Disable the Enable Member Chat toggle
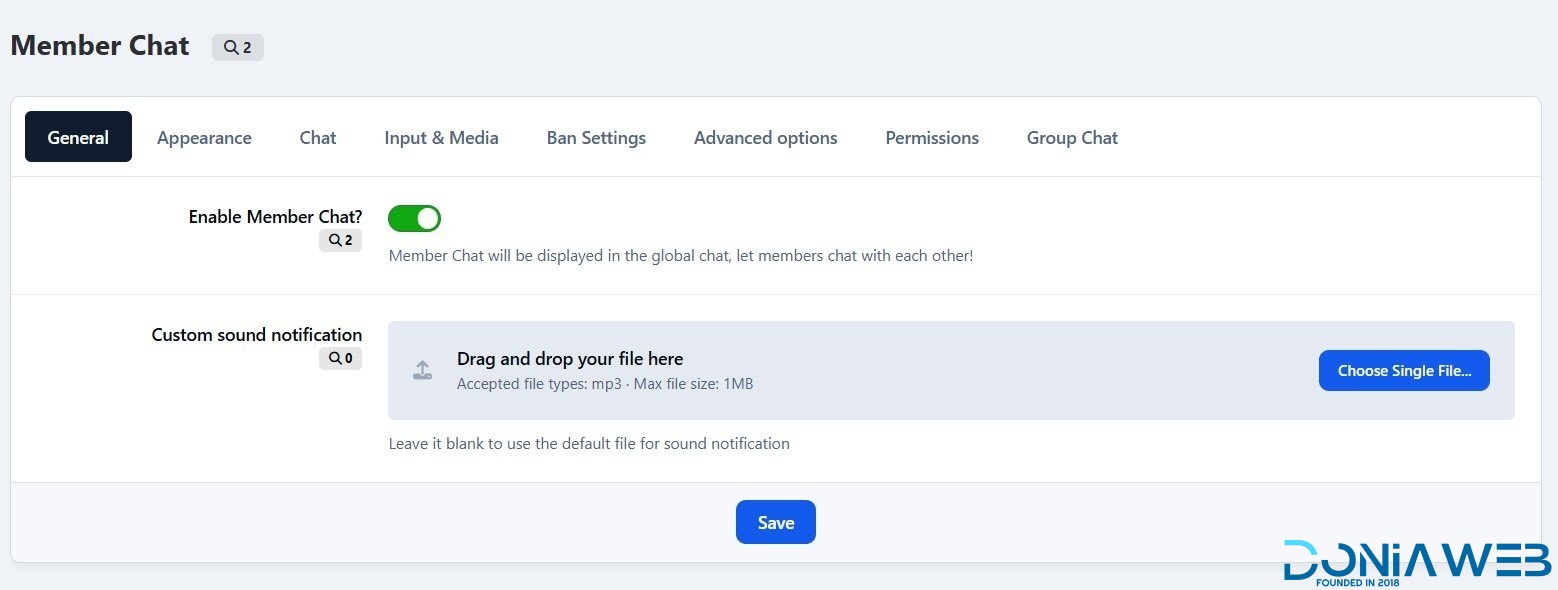 pyautogui.click(x=414, y=218)
